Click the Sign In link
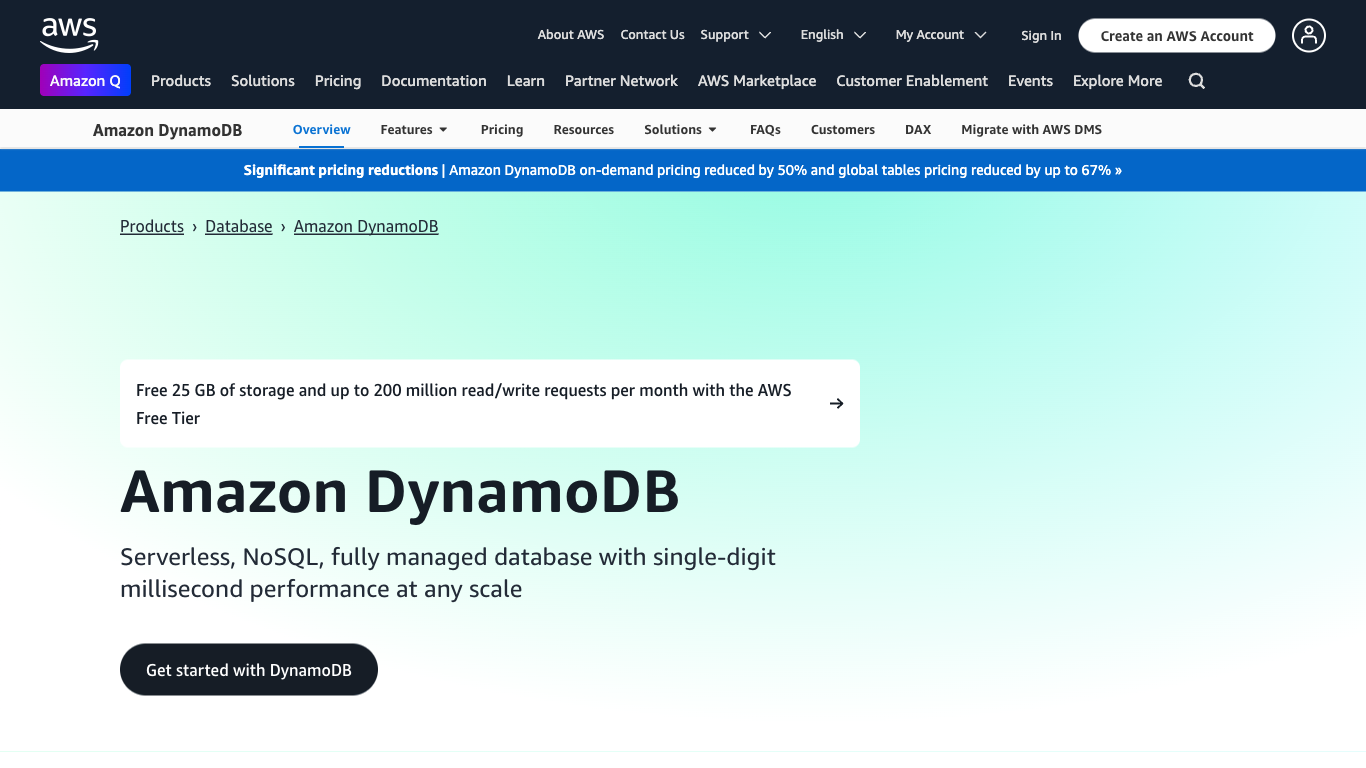Screen dimensions: 1366x768 point(1041,36)
